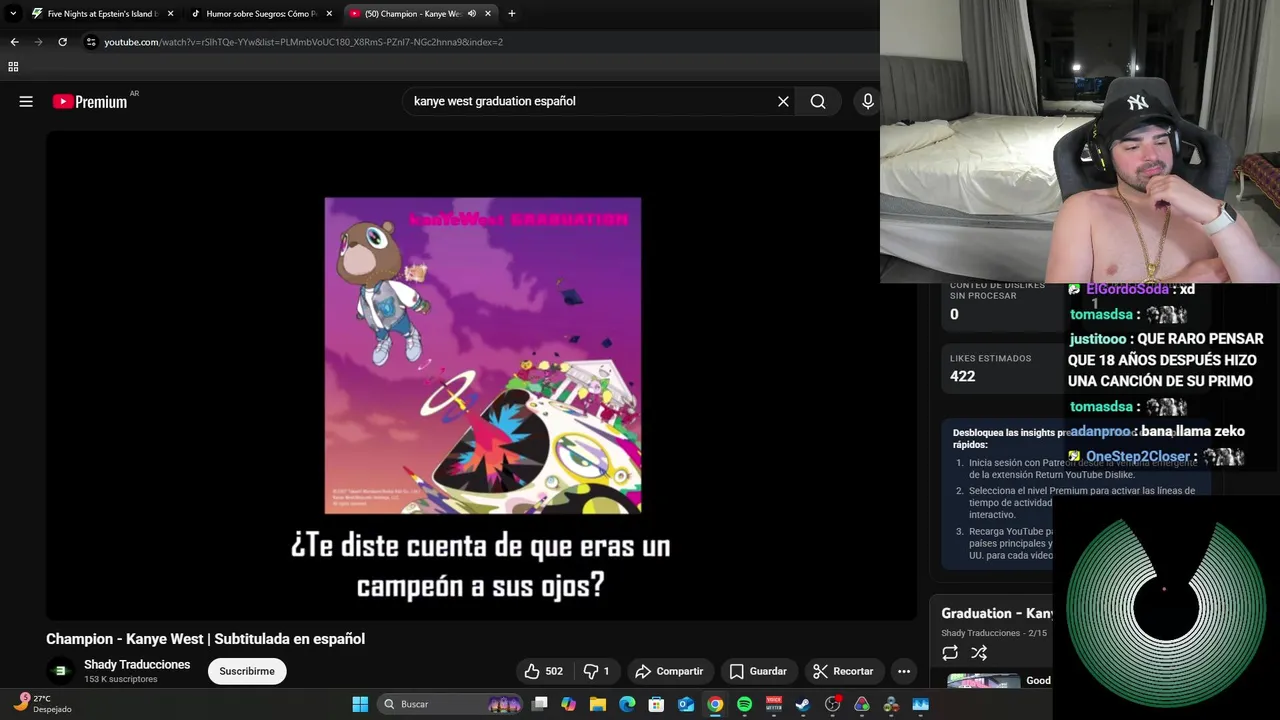This screenshot has height=720, width=1280.
Task: Open Spotify from taskbar
Action: [x=744, y=704]
